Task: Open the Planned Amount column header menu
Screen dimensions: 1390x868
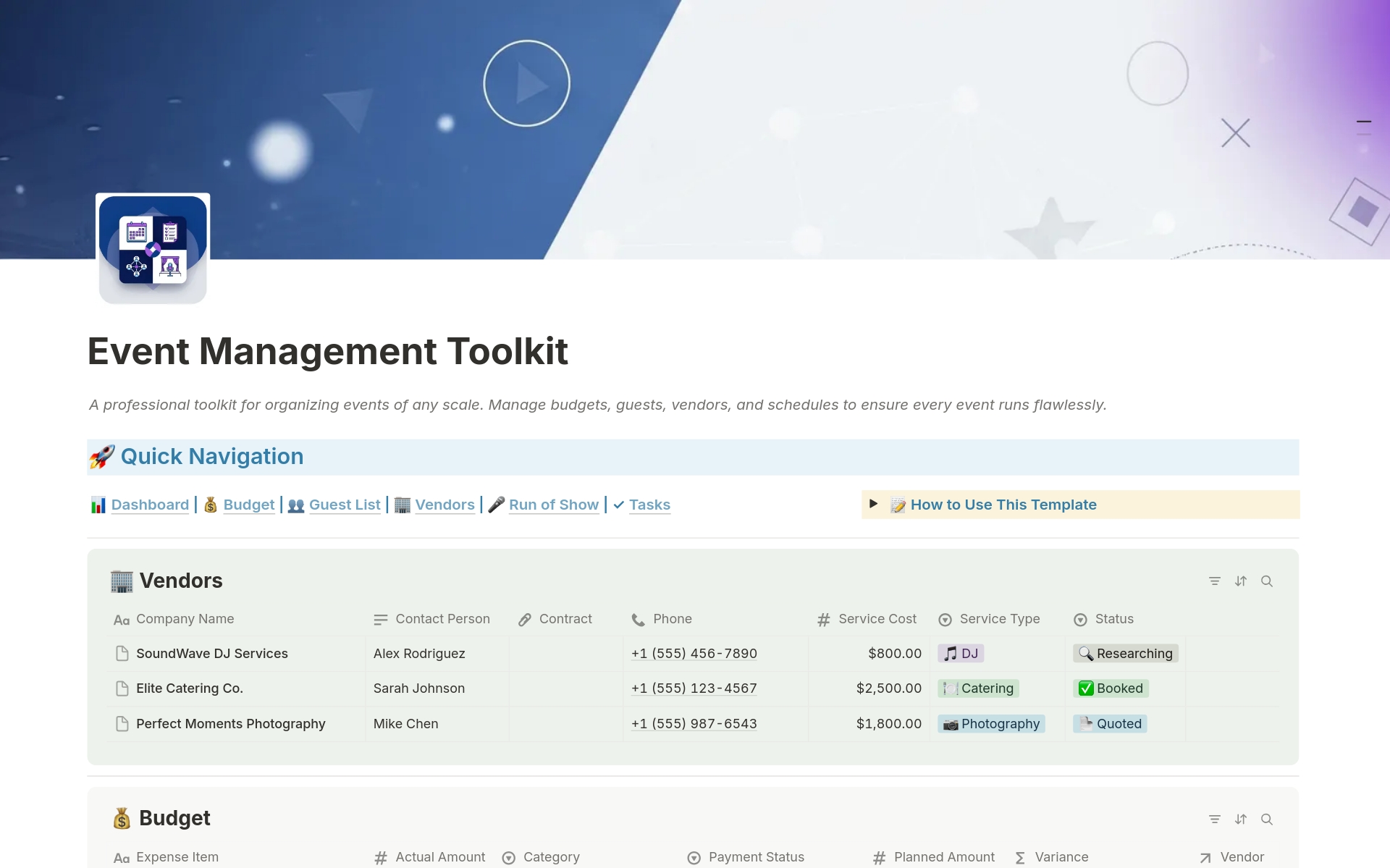Action: click(934, 858)
